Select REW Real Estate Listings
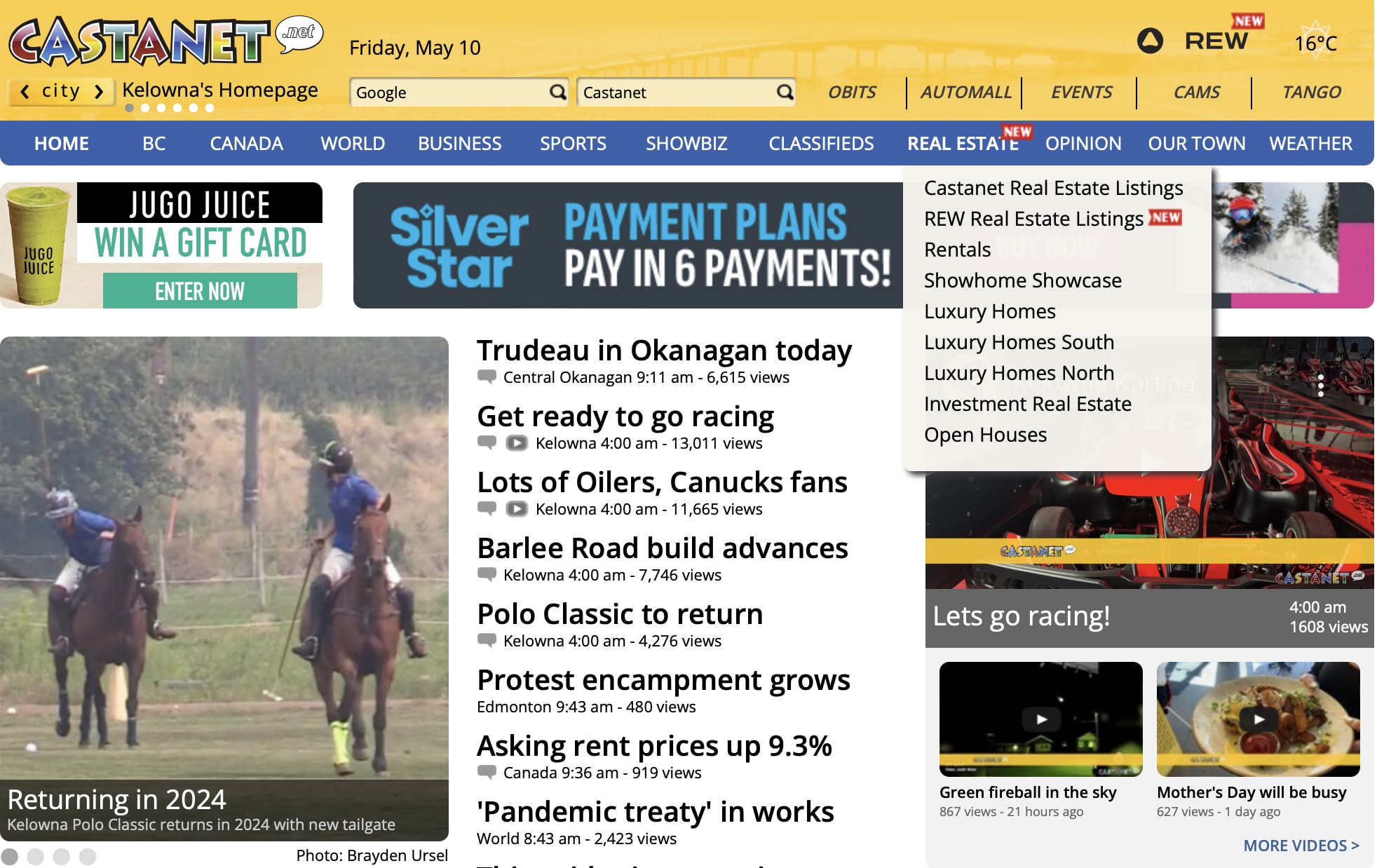Image resolution: width=1377 pixels, height=868 pixels. point(1033,219)
